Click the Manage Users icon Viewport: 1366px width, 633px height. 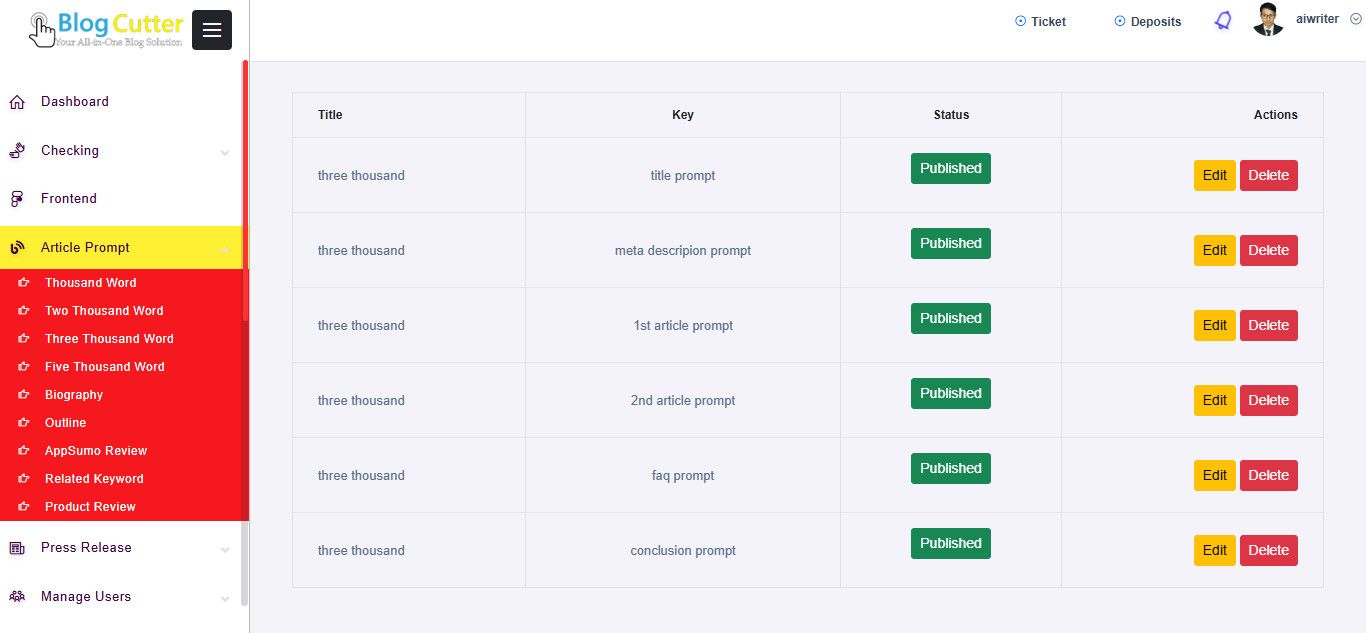tap(17, 597)
